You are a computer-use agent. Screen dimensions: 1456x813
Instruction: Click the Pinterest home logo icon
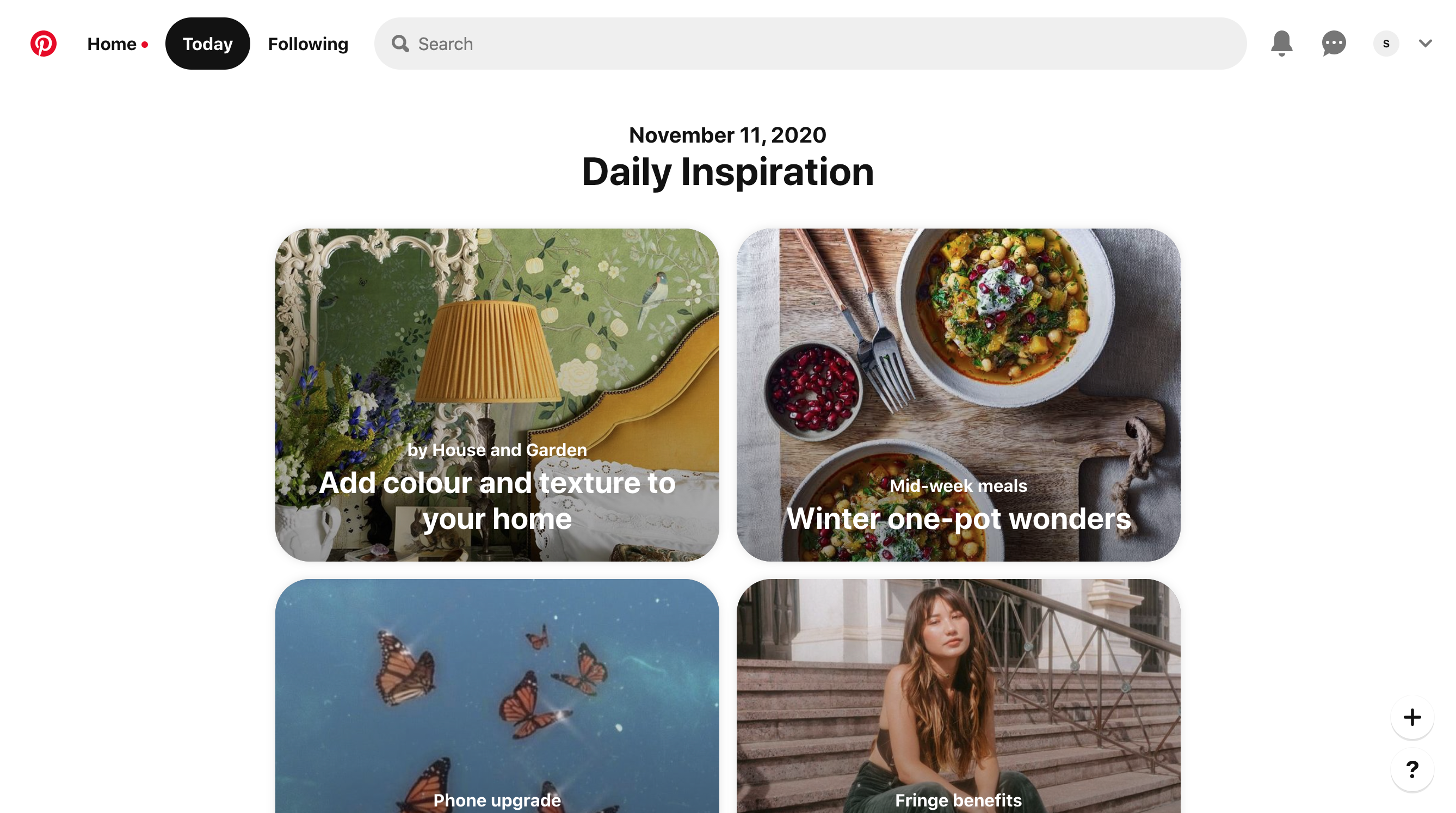(44, 43)
